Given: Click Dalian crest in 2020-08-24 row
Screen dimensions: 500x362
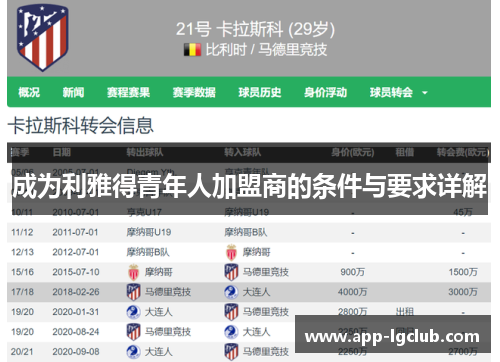Looking at the screenshot, I should click(x=231, y=332).
